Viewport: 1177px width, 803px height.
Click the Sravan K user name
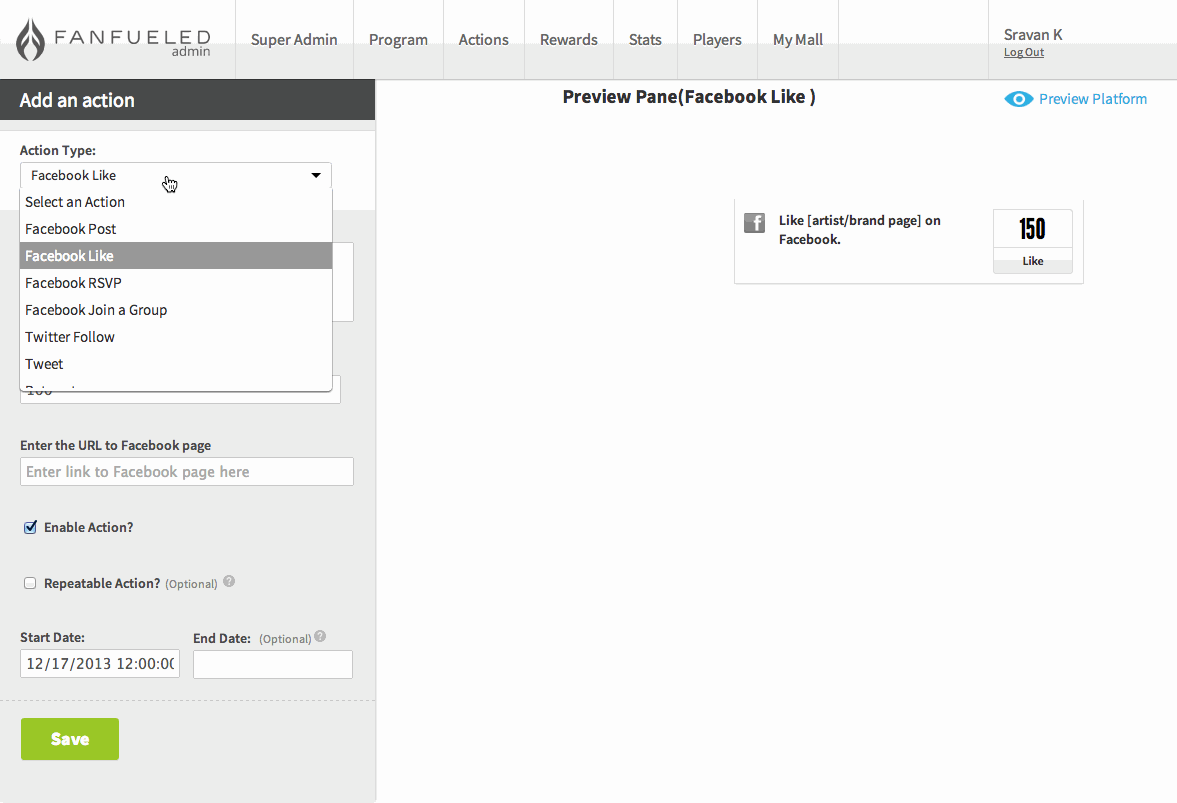pos(1033,35)
